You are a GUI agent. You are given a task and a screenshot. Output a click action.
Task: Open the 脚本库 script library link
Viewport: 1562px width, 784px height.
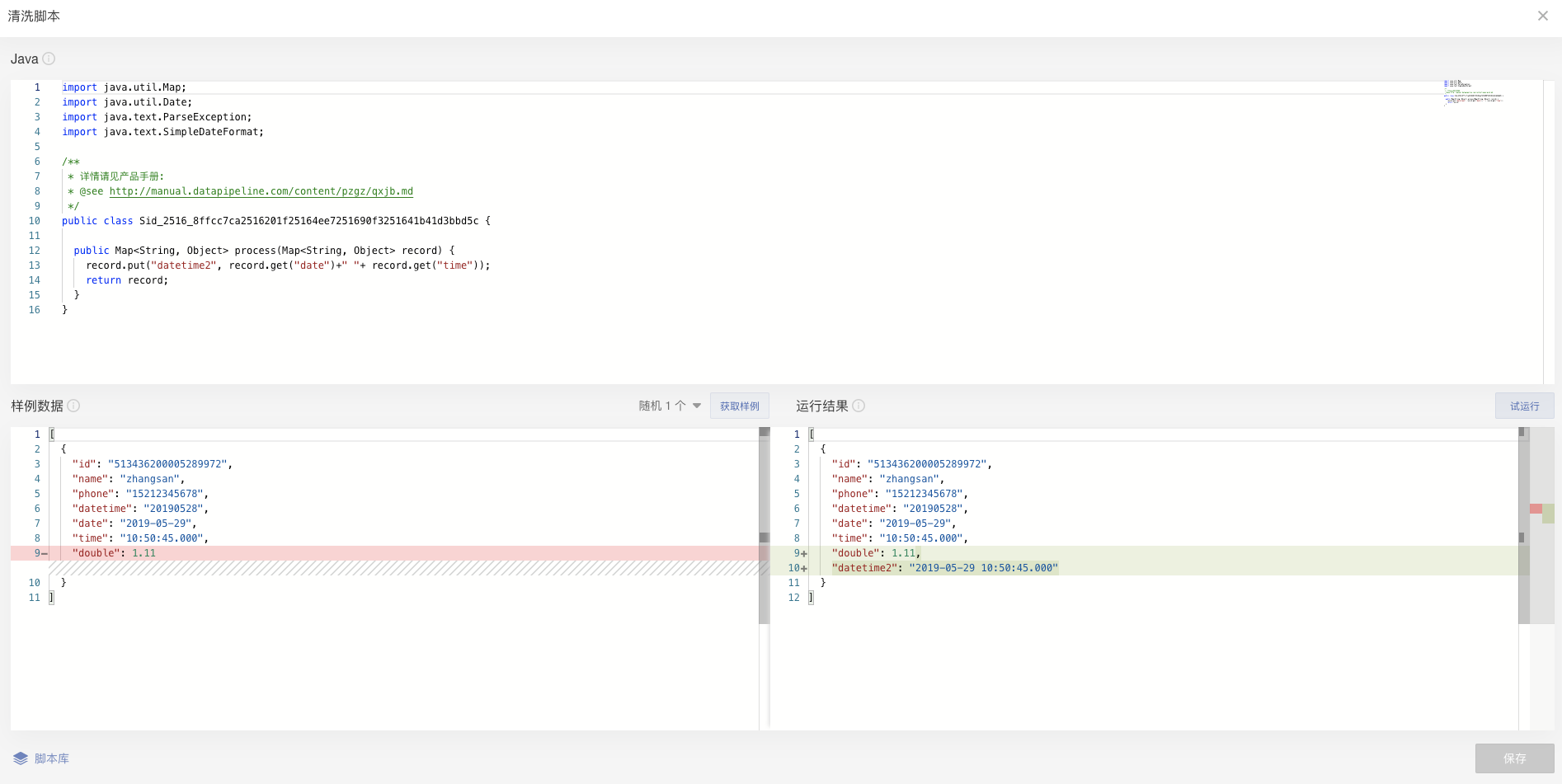52,758
